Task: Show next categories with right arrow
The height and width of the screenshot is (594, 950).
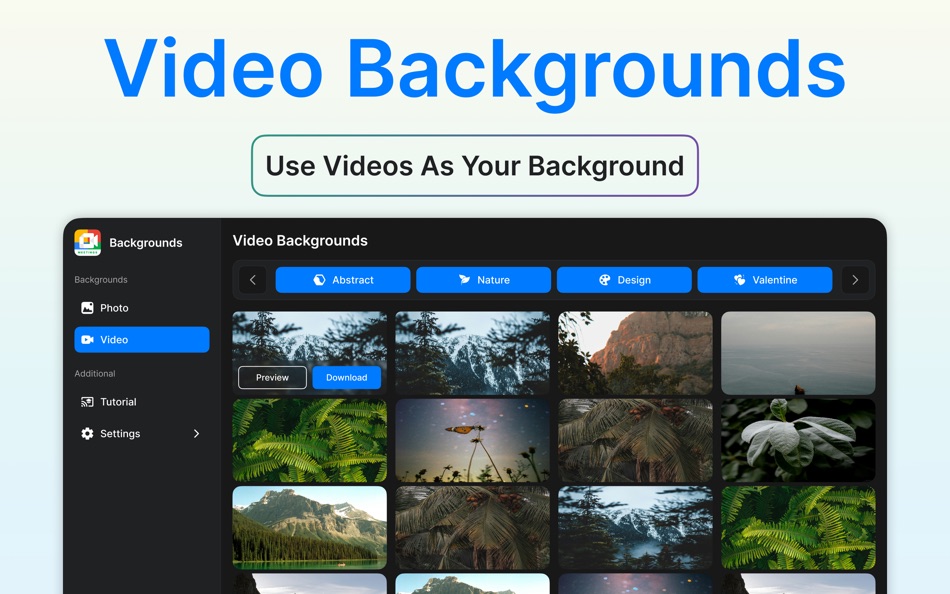Action: click(x=855, y=280)
